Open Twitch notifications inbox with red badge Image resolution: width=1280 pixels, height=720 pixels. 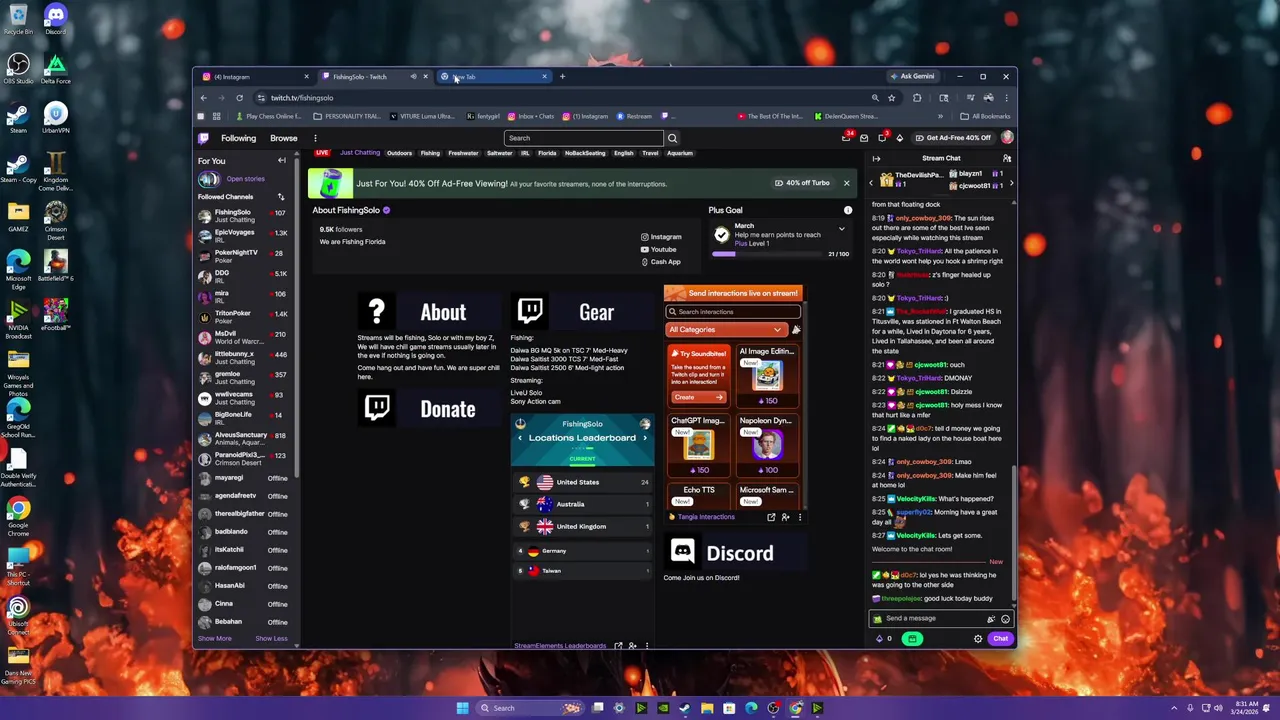[x=847, y=138]
